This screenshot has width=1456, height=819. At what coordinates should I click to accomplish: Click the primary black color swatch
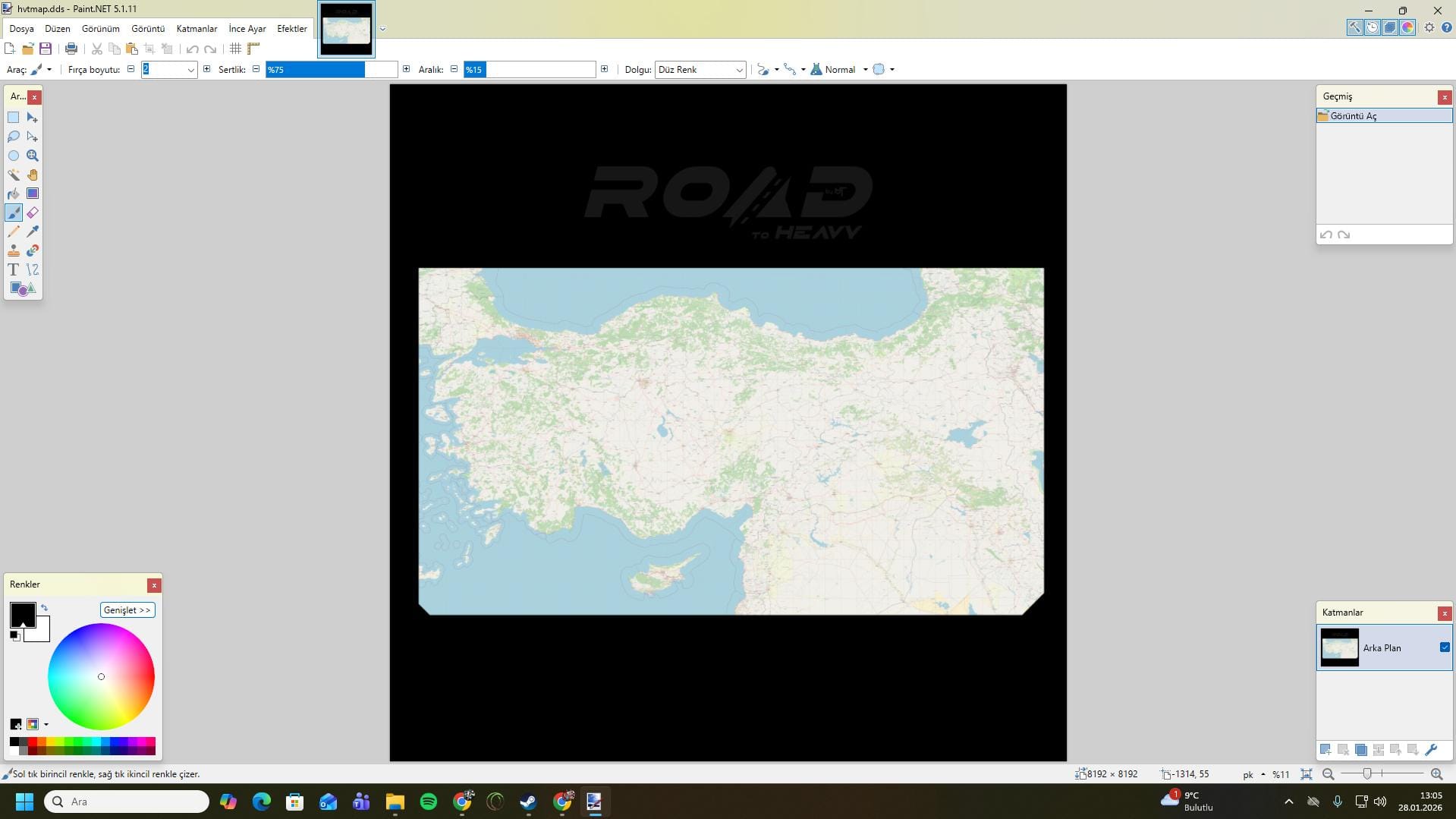click(21, 613)
